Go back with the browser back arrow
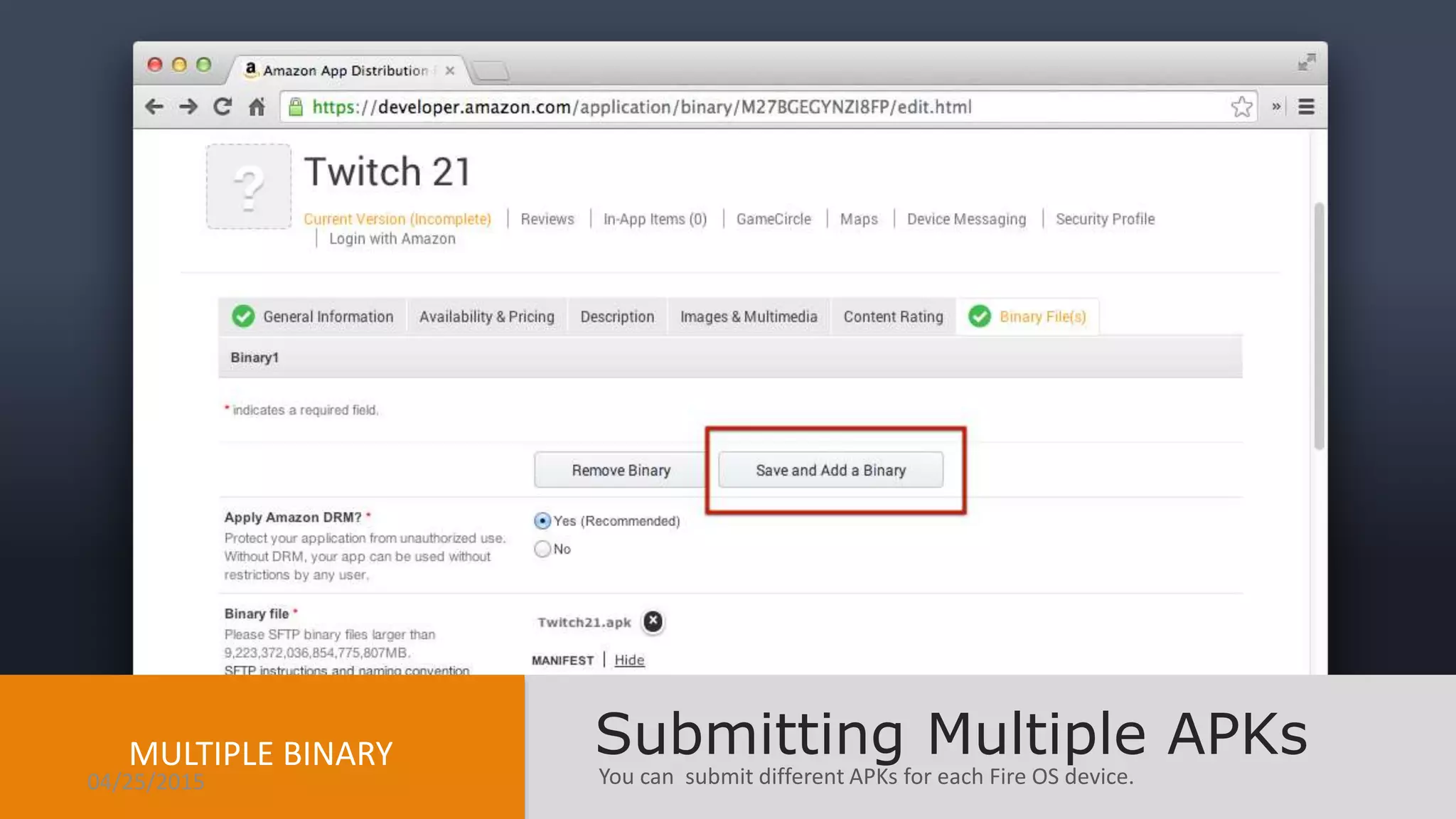Viewport: 1456px width, 819px height. click(x=154, y=107)
